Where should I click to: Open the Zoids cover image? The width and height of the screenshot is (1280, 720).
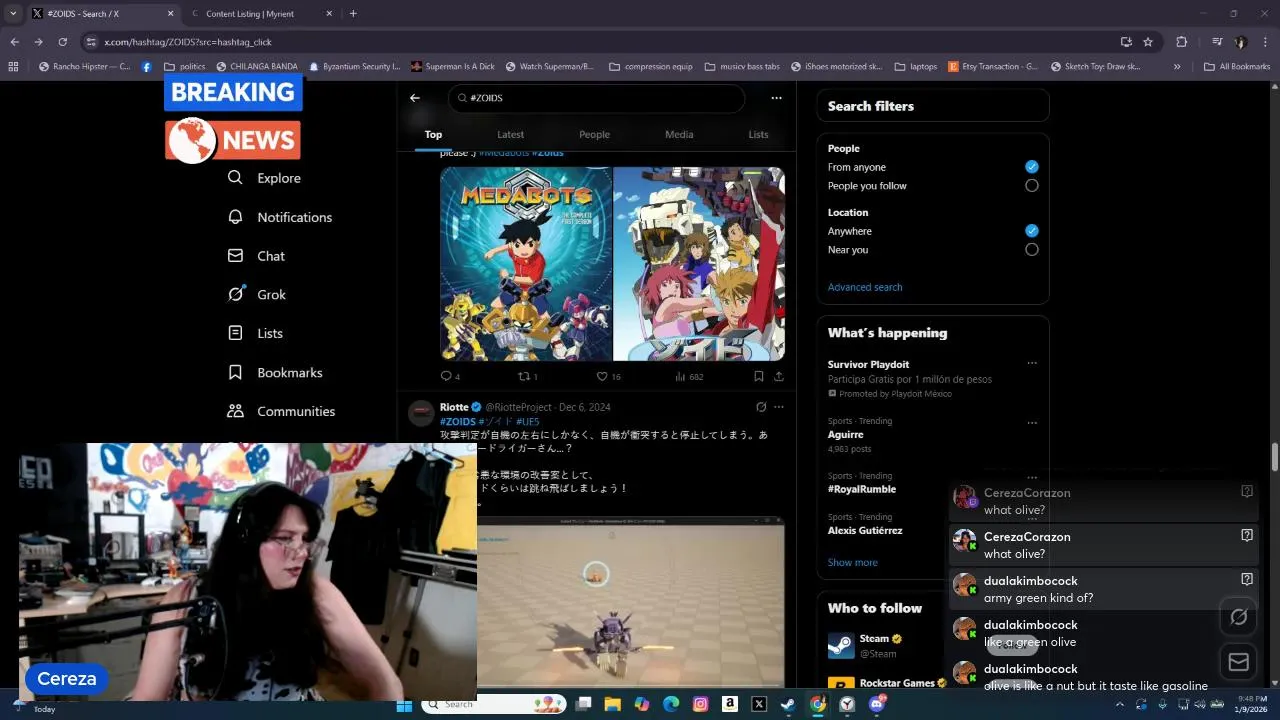pos(699,264)
